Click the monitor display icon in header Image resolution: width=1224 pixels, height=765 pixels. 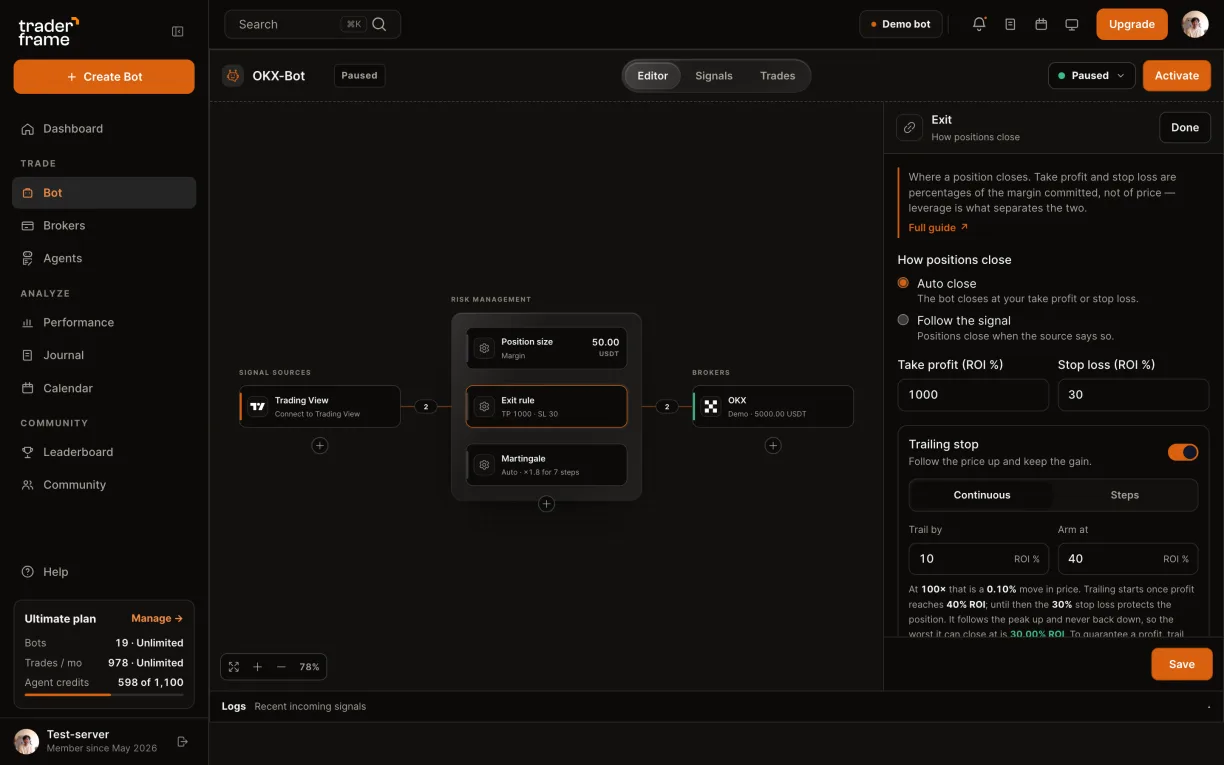[x=1072, y=24]
